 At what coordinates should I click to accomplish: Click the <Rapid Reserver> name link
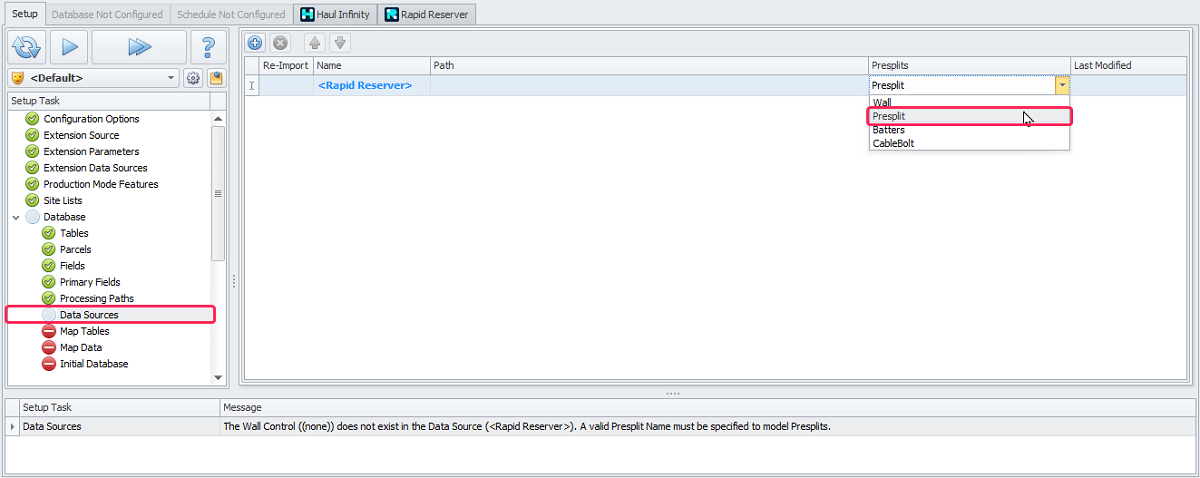(365, 86)
